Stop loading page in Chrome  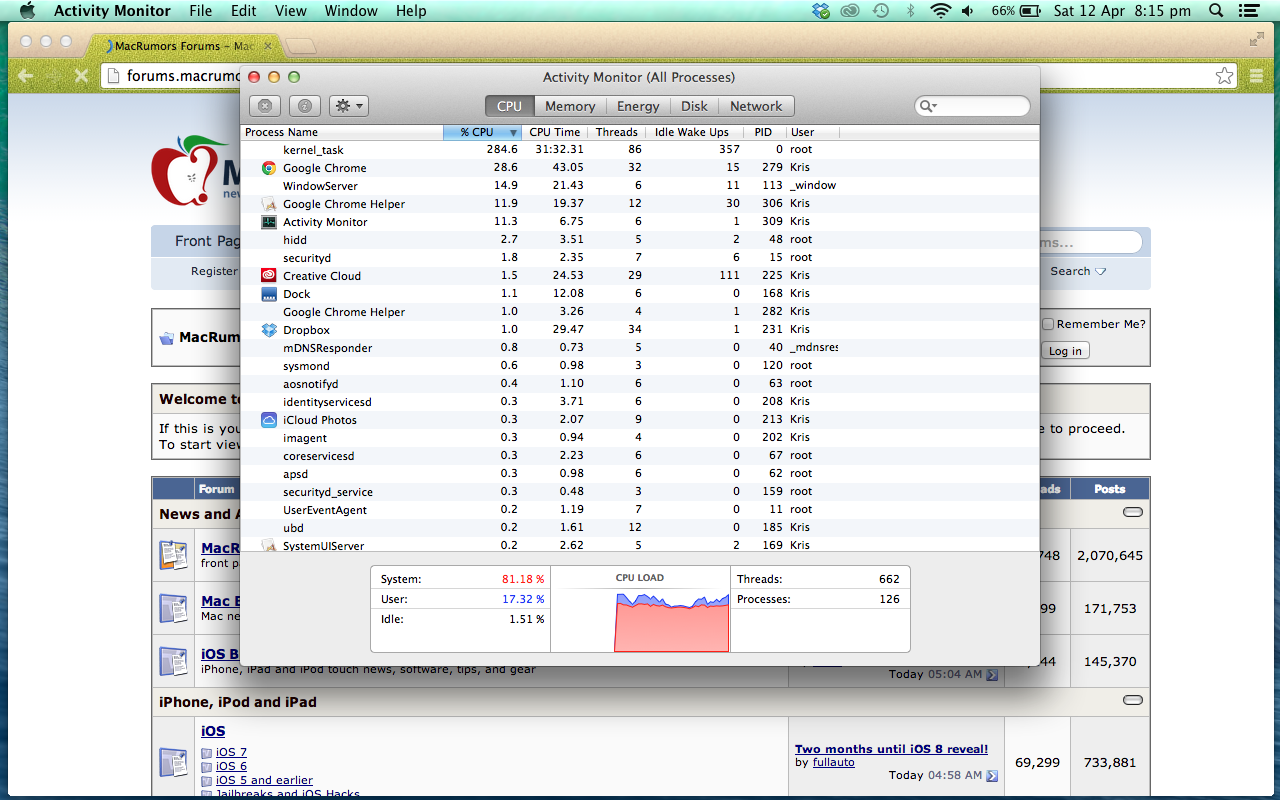point(82,76)
